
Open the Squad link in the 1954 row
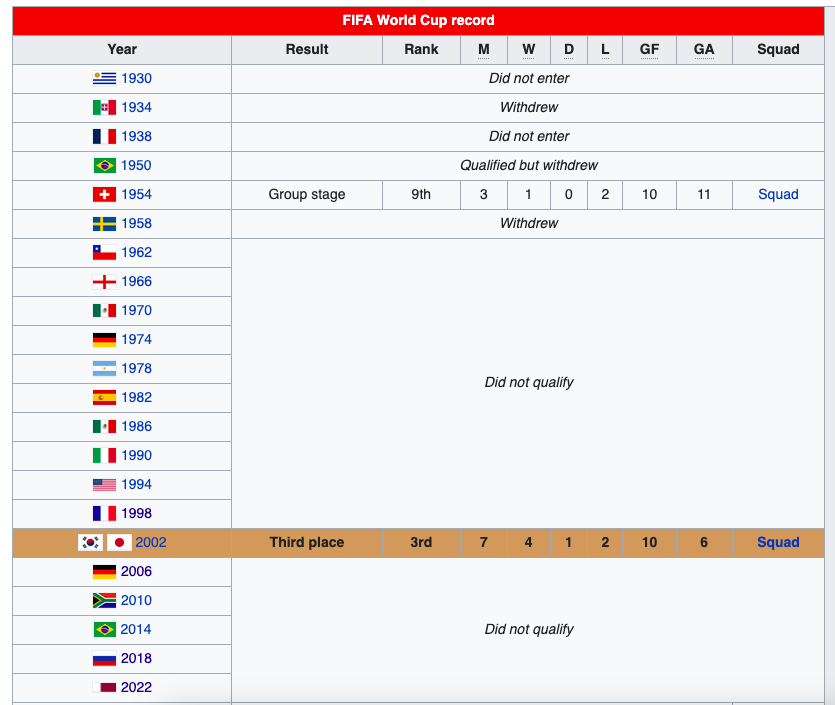pyautogui.click(x=778, y=194)
